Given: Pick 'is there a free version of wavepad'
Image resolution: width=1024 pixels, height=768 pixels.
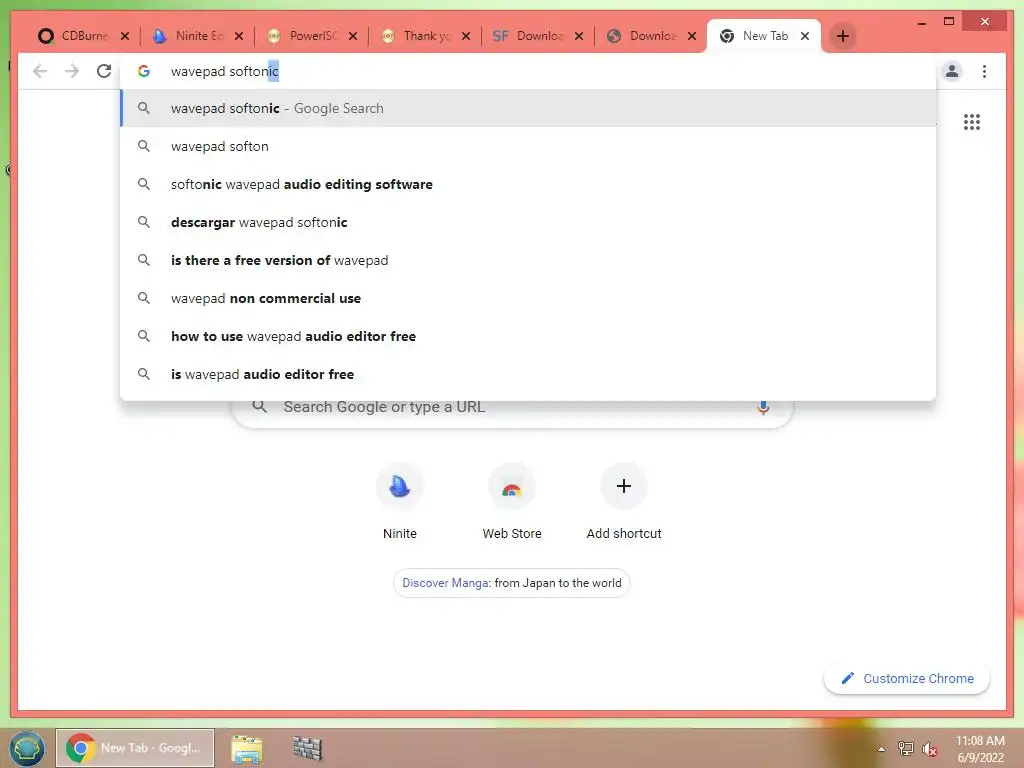Looking at the screenshot, I should [x=528, y=260].
